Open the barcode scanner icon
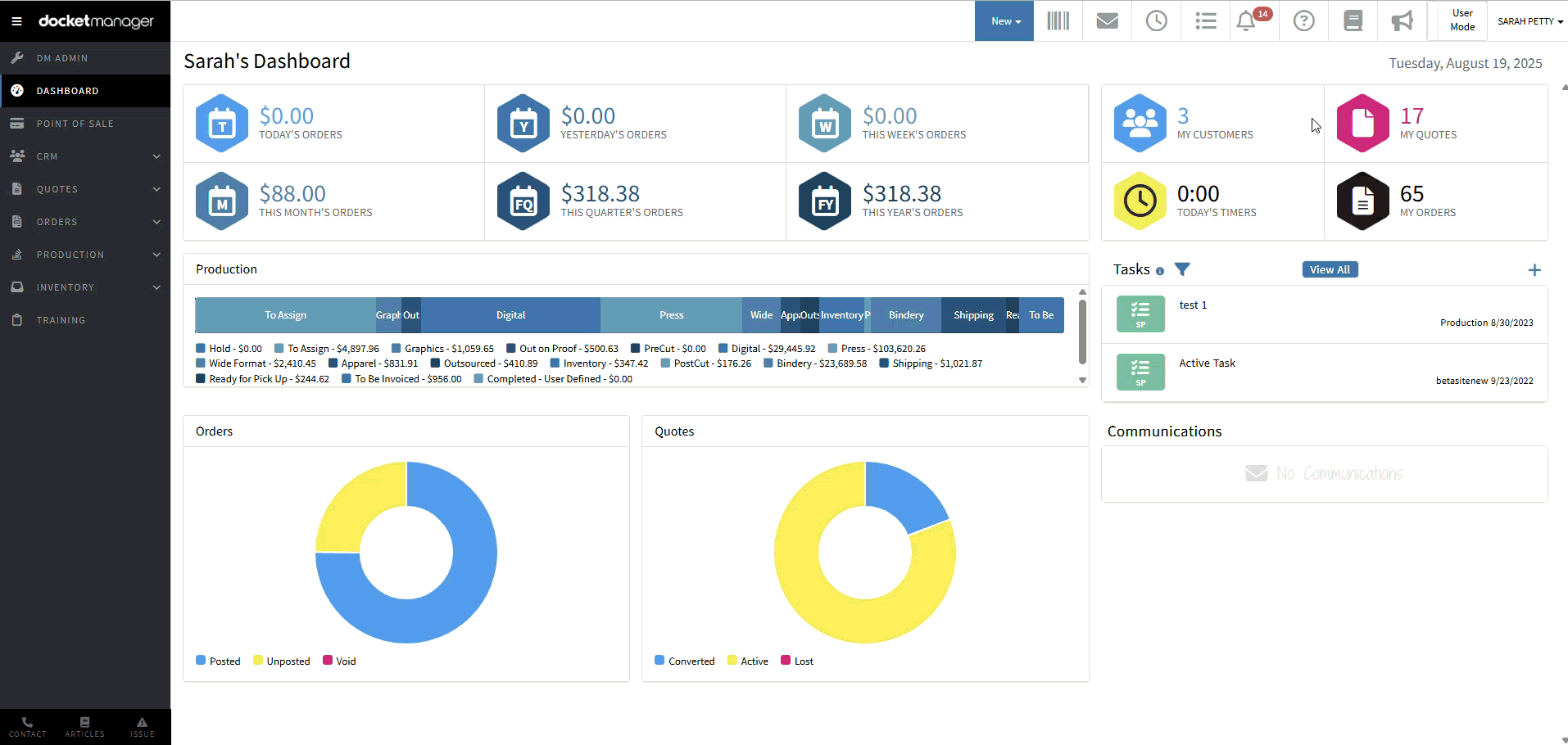 pyautogui.click(x=1058, y=21)
